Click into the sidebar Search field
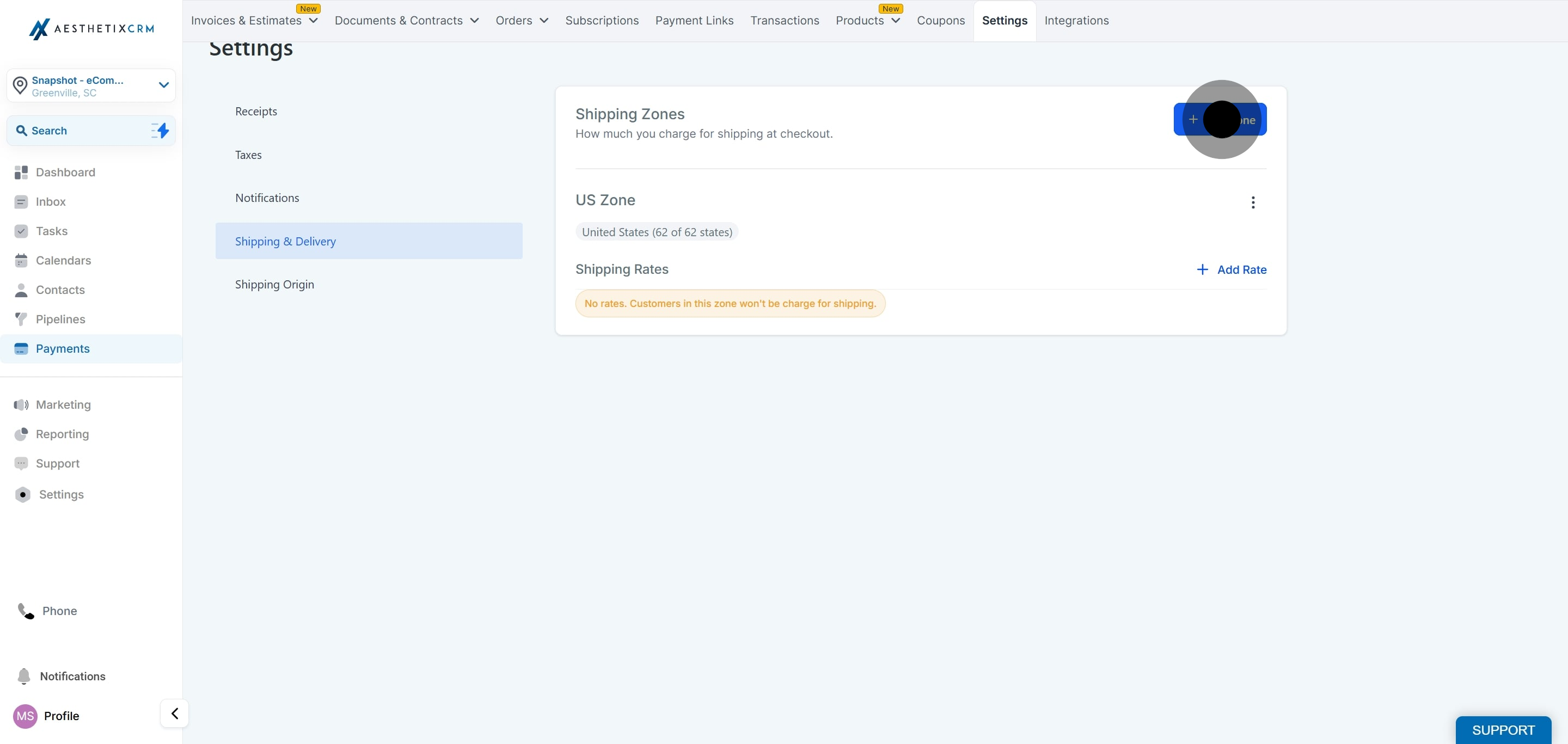Screen dimensions: 1568x744 (91, 131)
